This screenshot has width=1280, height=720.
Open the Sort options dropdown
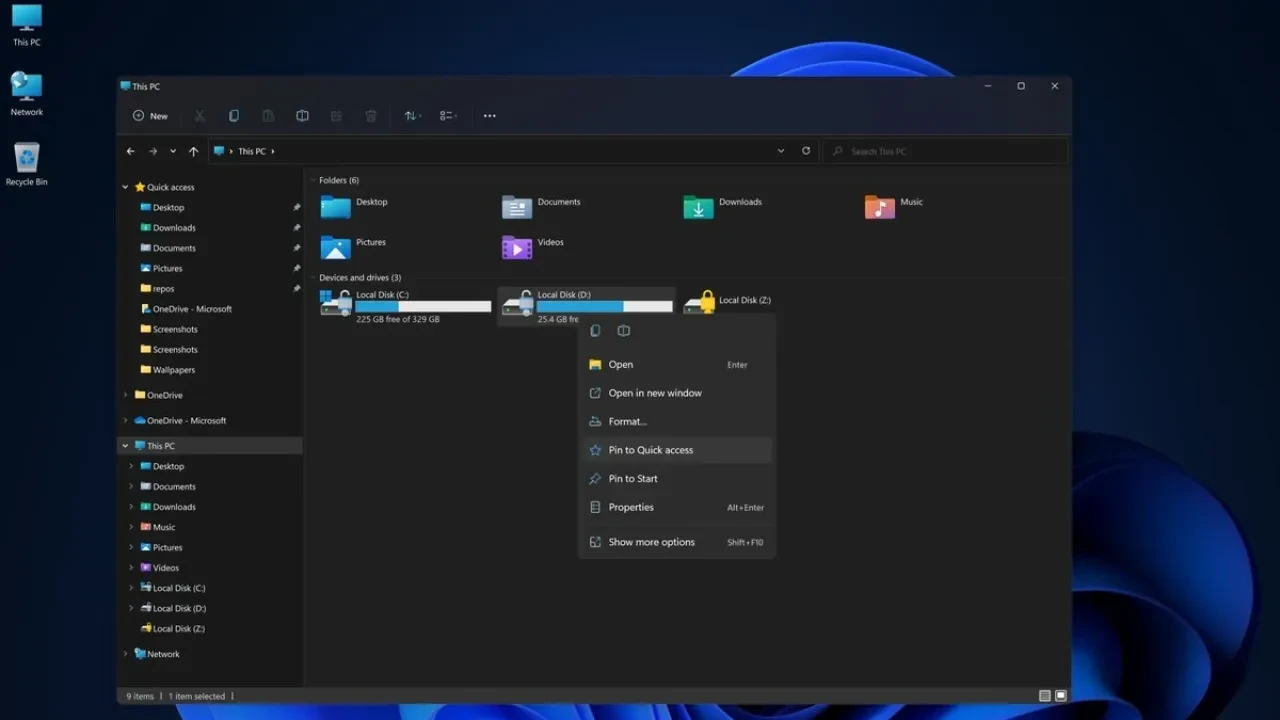point(412,116)
